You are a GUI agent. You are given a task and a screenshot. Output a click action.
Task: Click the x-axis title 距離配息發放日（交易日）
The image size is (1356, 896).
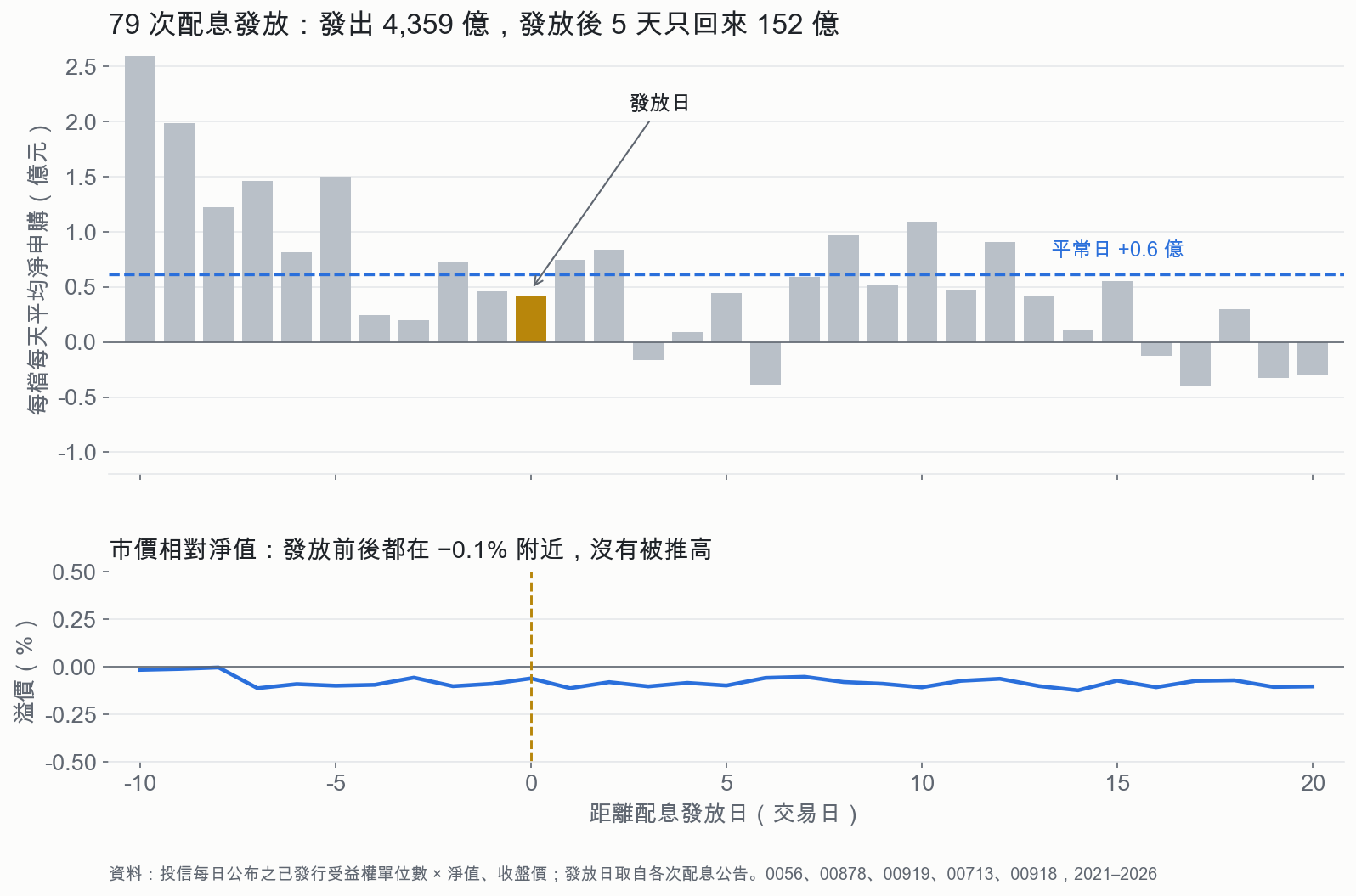coord(725,814)
